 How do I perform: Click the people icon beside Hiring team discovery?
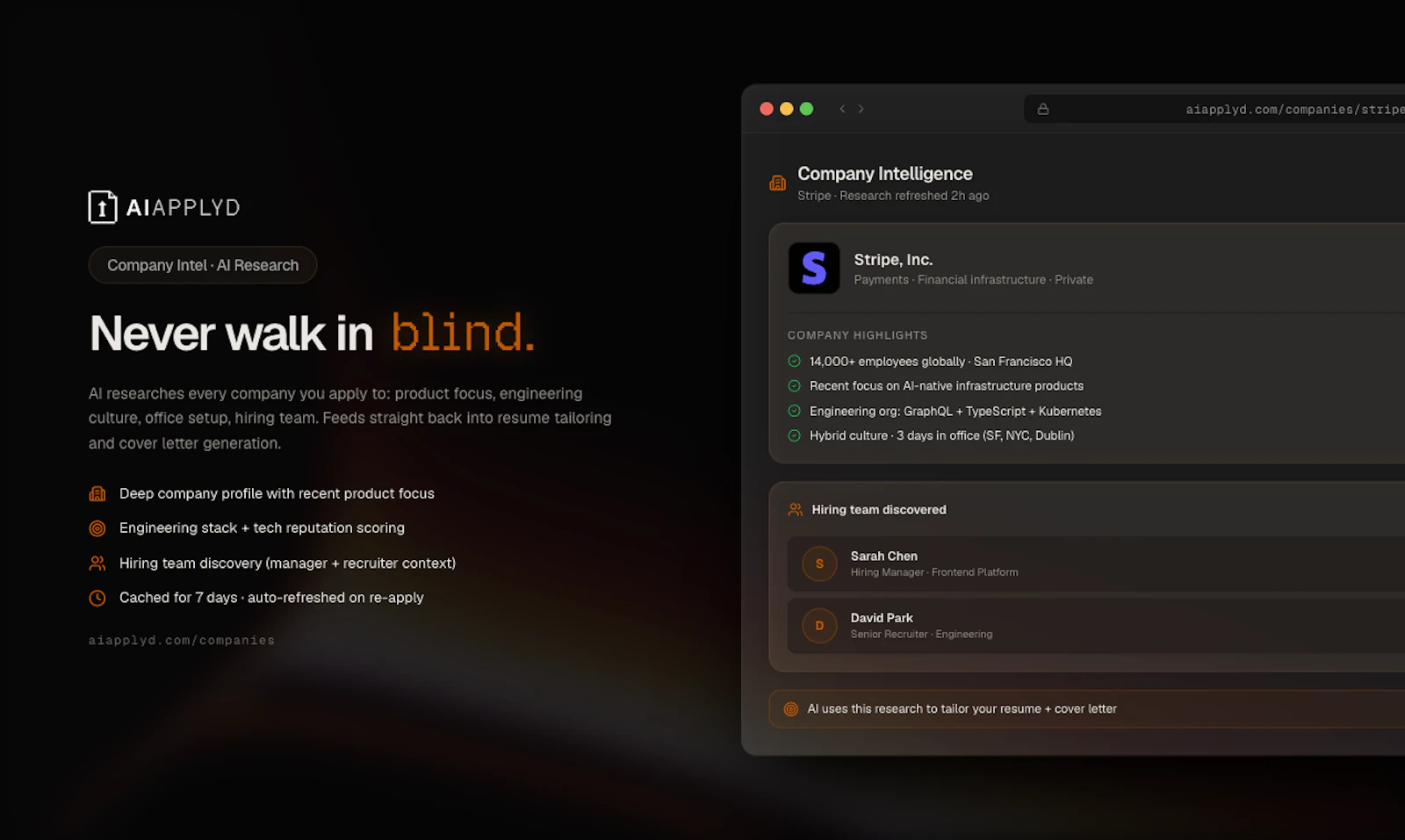click(97, 564)
